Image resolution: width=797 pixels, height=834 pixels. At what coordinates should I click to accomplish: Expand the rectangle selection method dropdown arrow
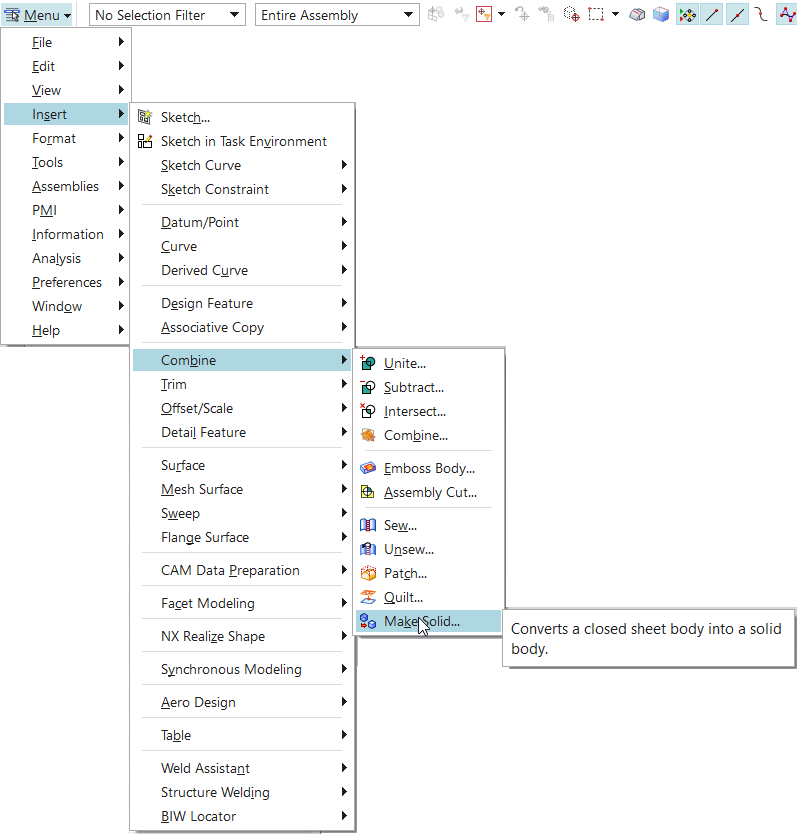[x=615, y=16]
